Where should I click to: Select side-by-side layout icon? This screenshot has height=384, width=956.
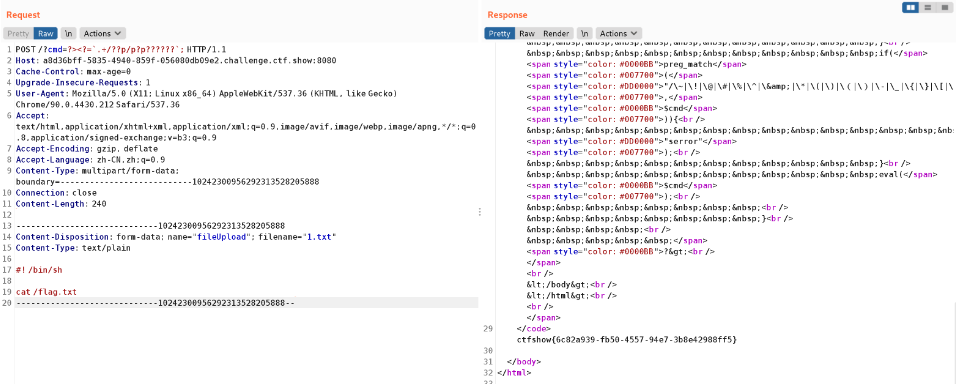tap(911, 7)
